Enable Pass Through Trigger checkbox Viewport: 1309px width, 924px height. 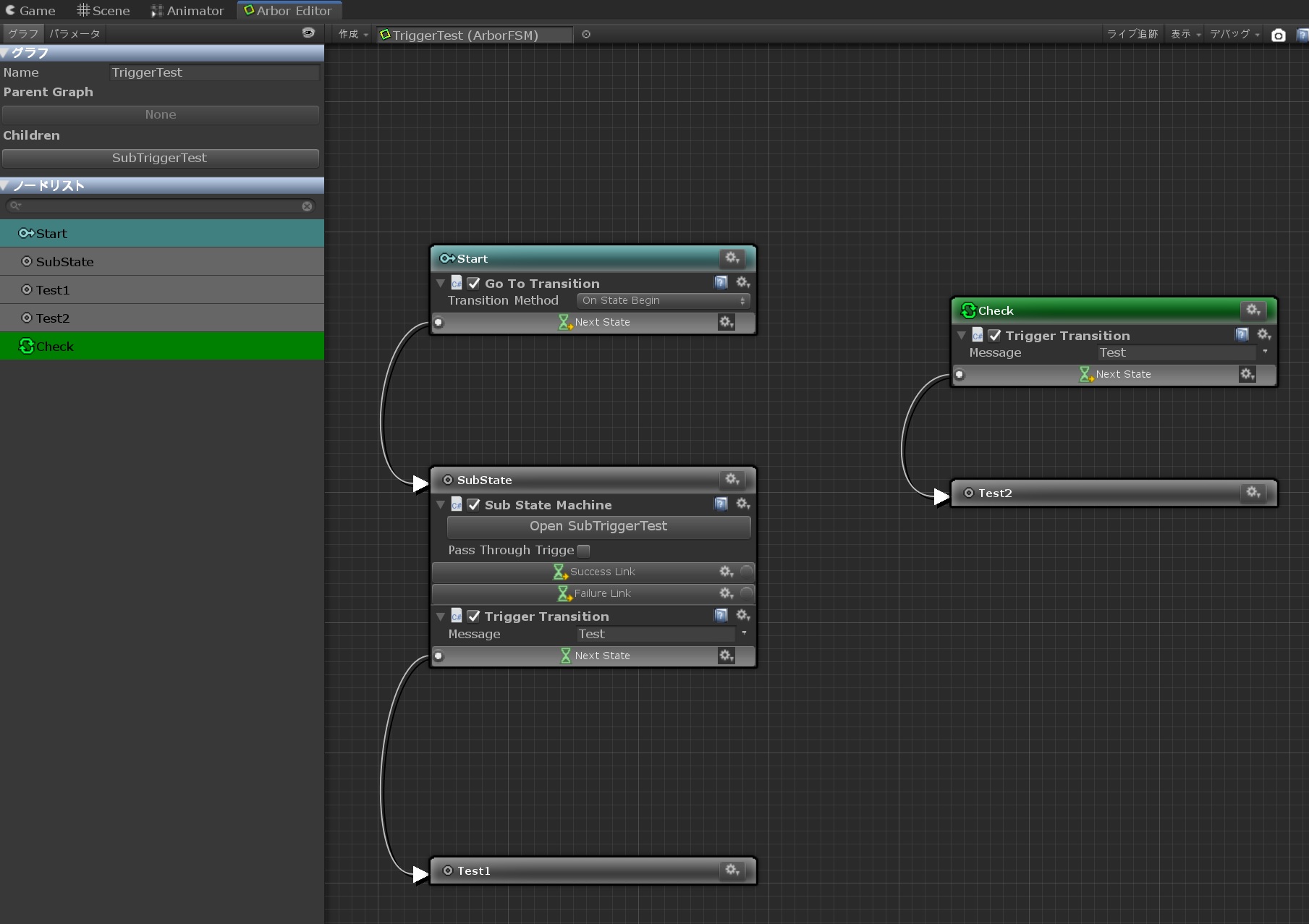tap(584, 551)
